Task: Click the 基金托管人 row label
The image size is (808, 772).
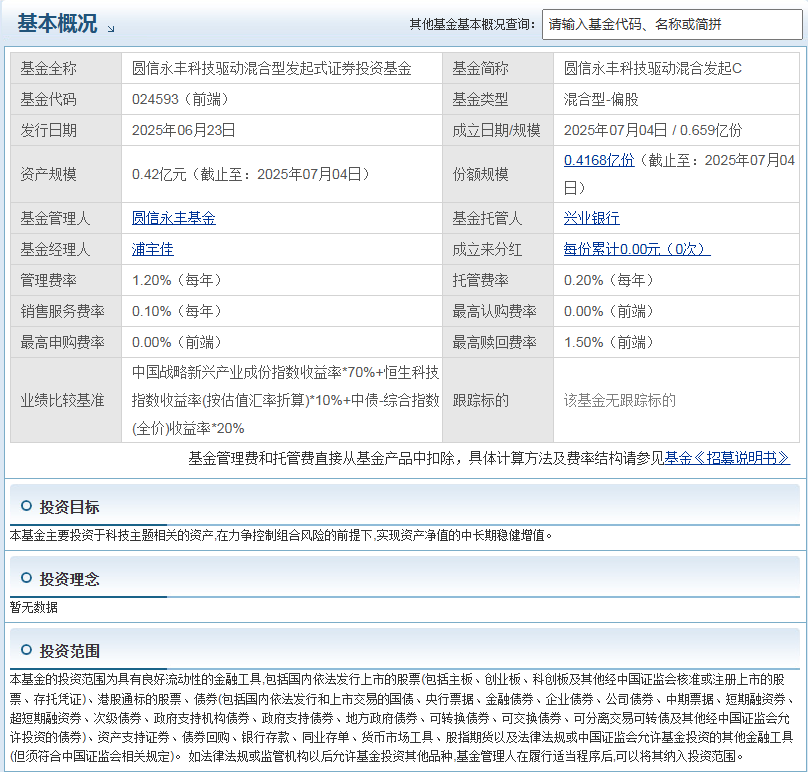Action: point(487,218)
